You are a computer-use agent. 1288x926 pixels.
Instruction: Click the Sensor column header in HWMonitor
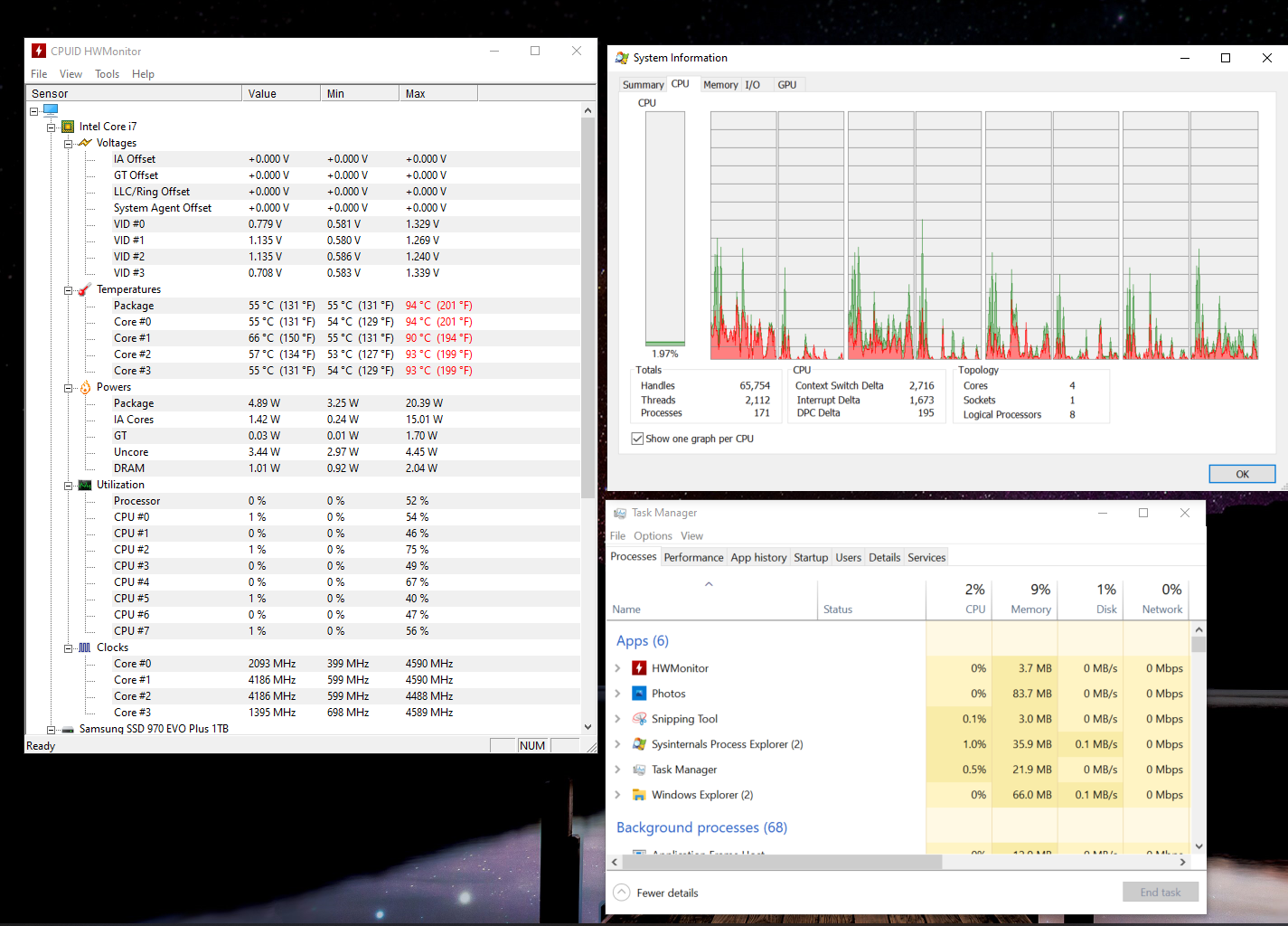coord(135,93)
